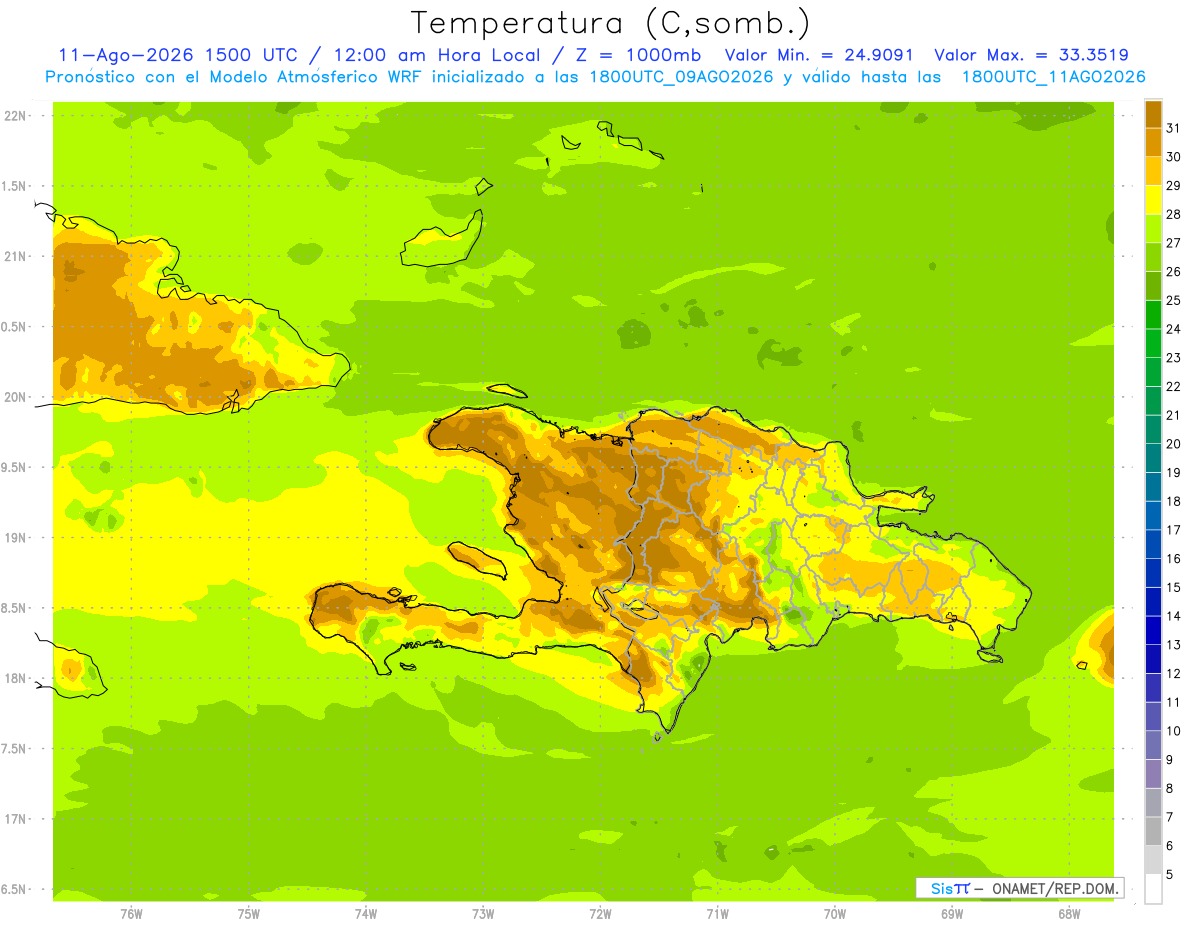Click the 'SisTT - ONAMET/REP.DOM.' credit label
Viewport: 1200px width, 927px height.
coord(1020,888)
